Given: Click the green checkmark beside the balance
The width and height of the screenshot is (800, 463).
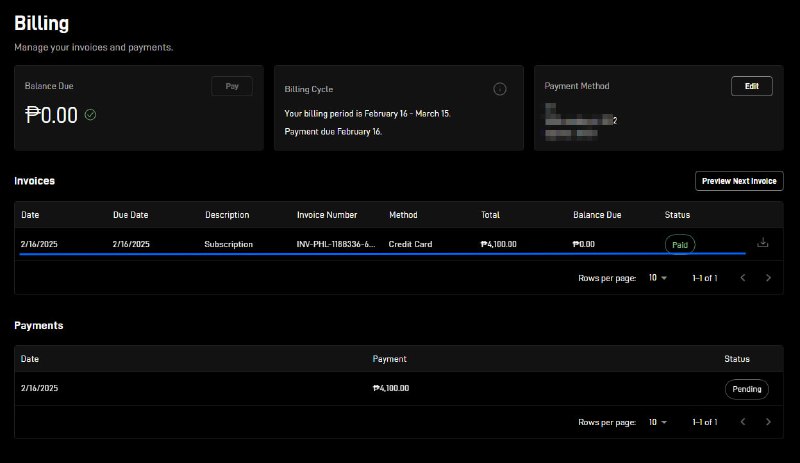Looking at the screenshot, I should [90, 115].
